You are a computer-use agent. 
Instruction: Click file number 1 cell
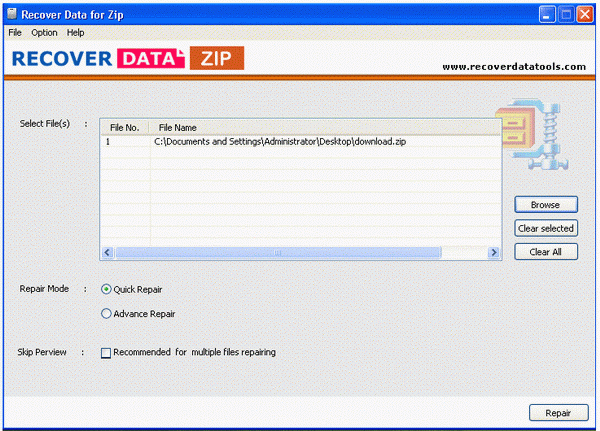tap(125, 142)
